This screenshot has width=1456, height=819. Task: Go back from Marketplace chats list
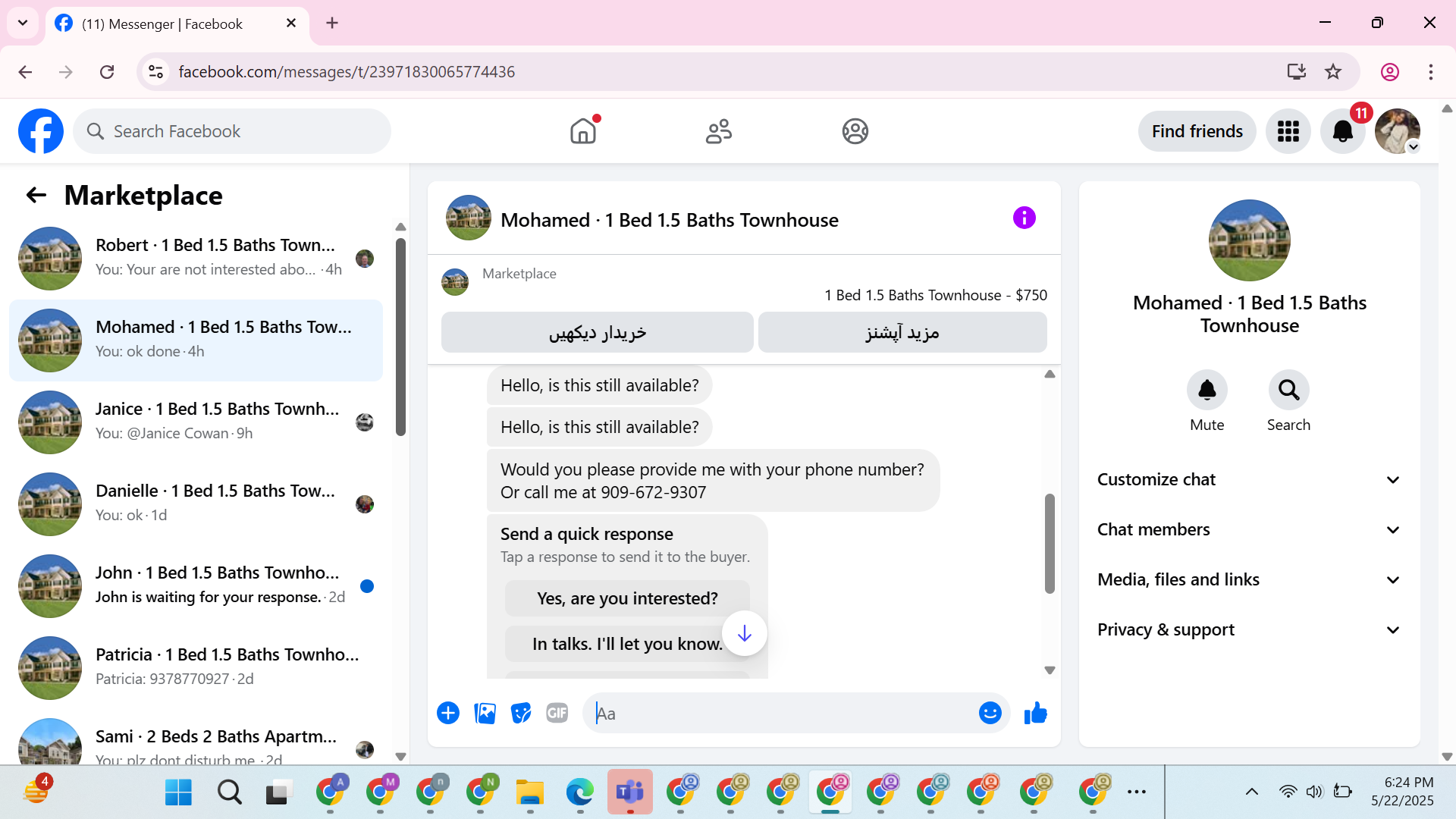pyautogui.click(x=36, y=196)
